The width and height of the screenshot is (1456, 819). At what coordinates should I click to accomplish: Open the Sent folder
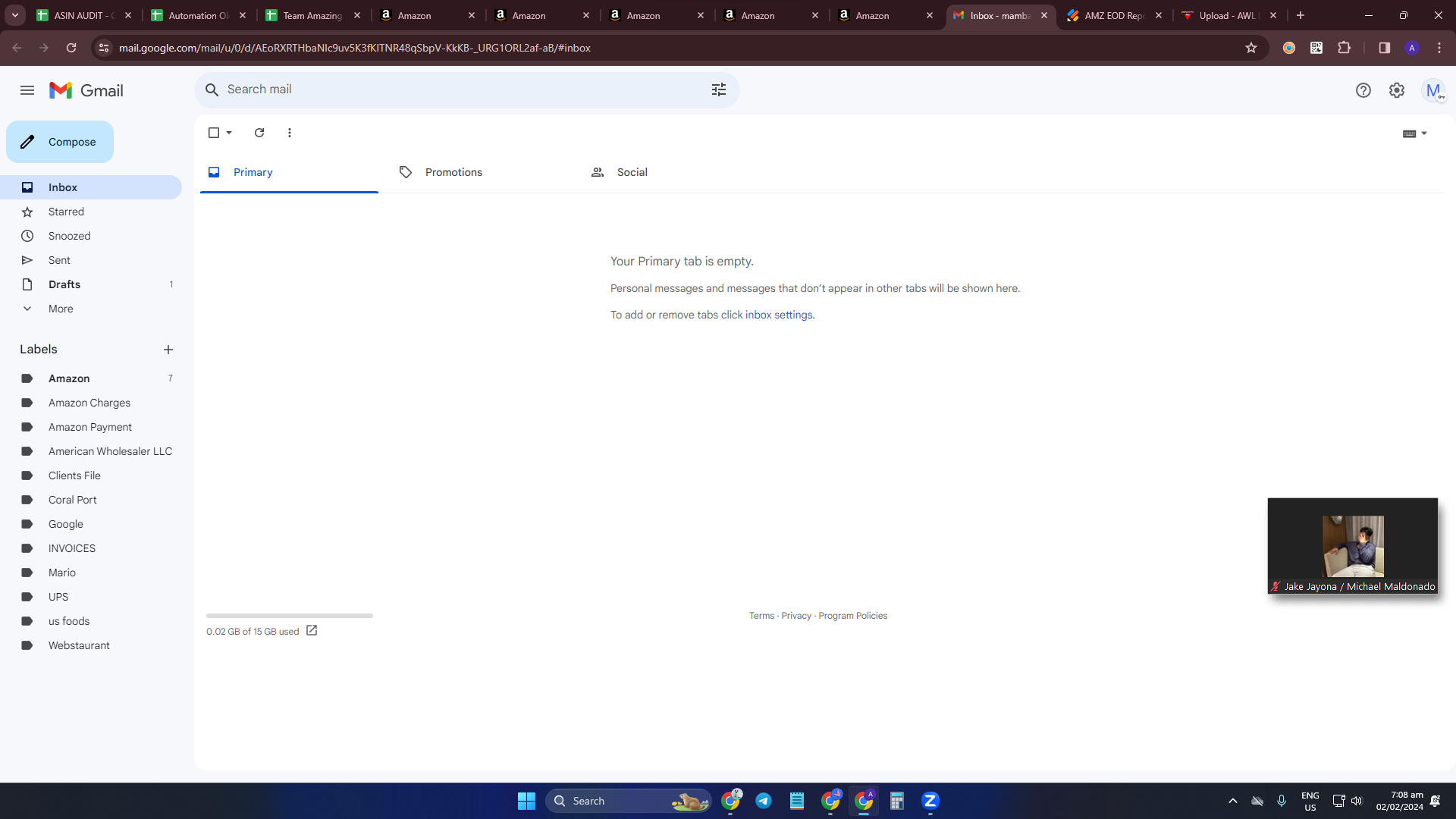tap(91, 260)
